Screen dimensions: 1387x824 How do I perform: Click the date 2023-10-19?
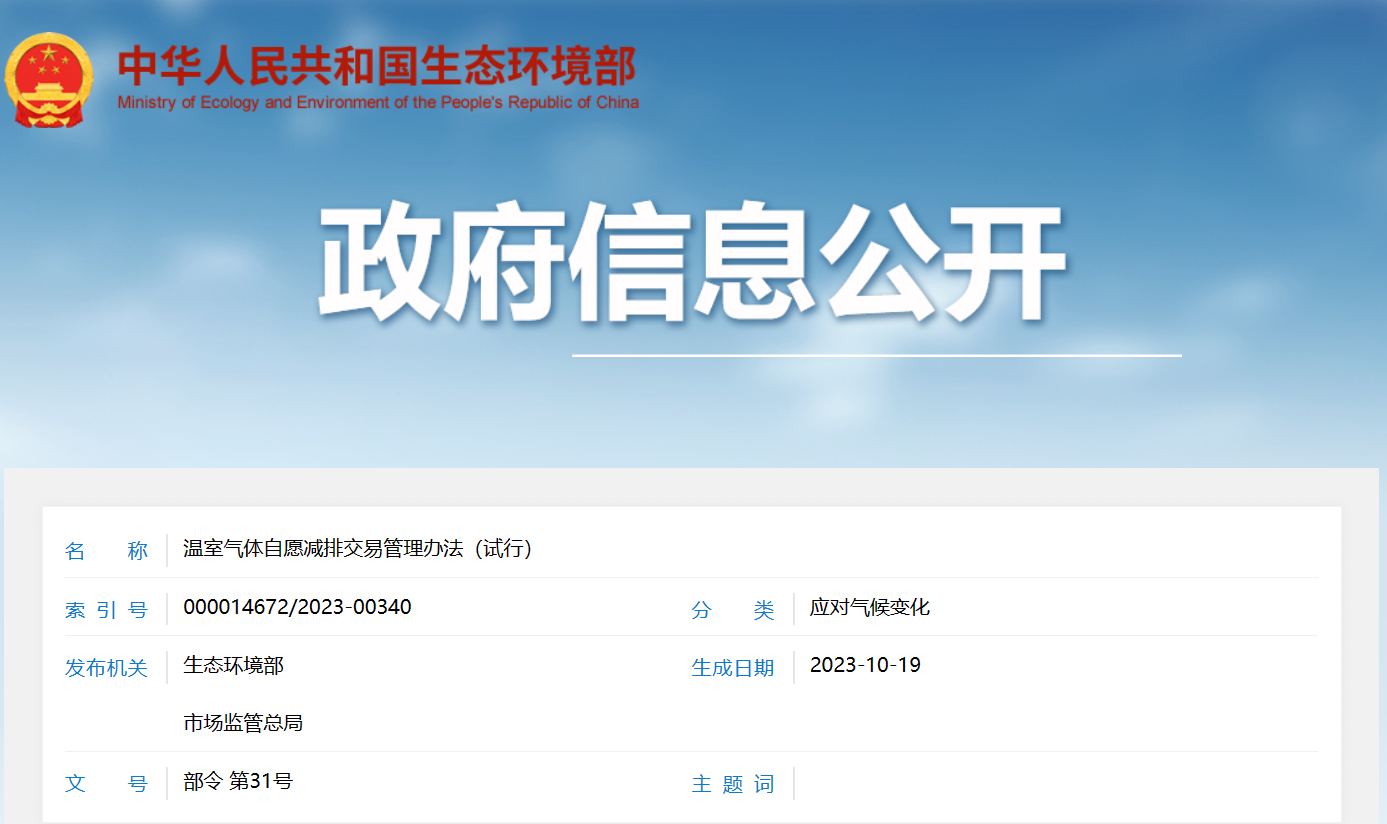point(865,665)
